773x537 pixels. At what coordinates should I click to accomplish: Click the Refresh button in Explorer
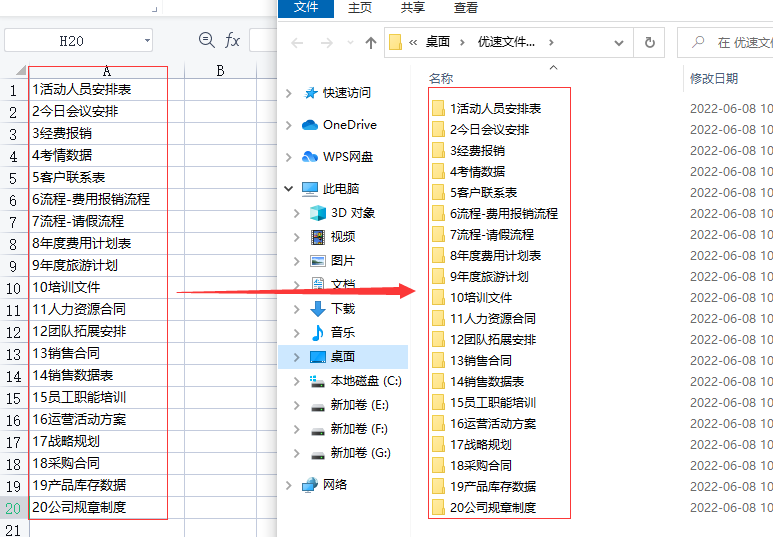[x=650, y=43]
